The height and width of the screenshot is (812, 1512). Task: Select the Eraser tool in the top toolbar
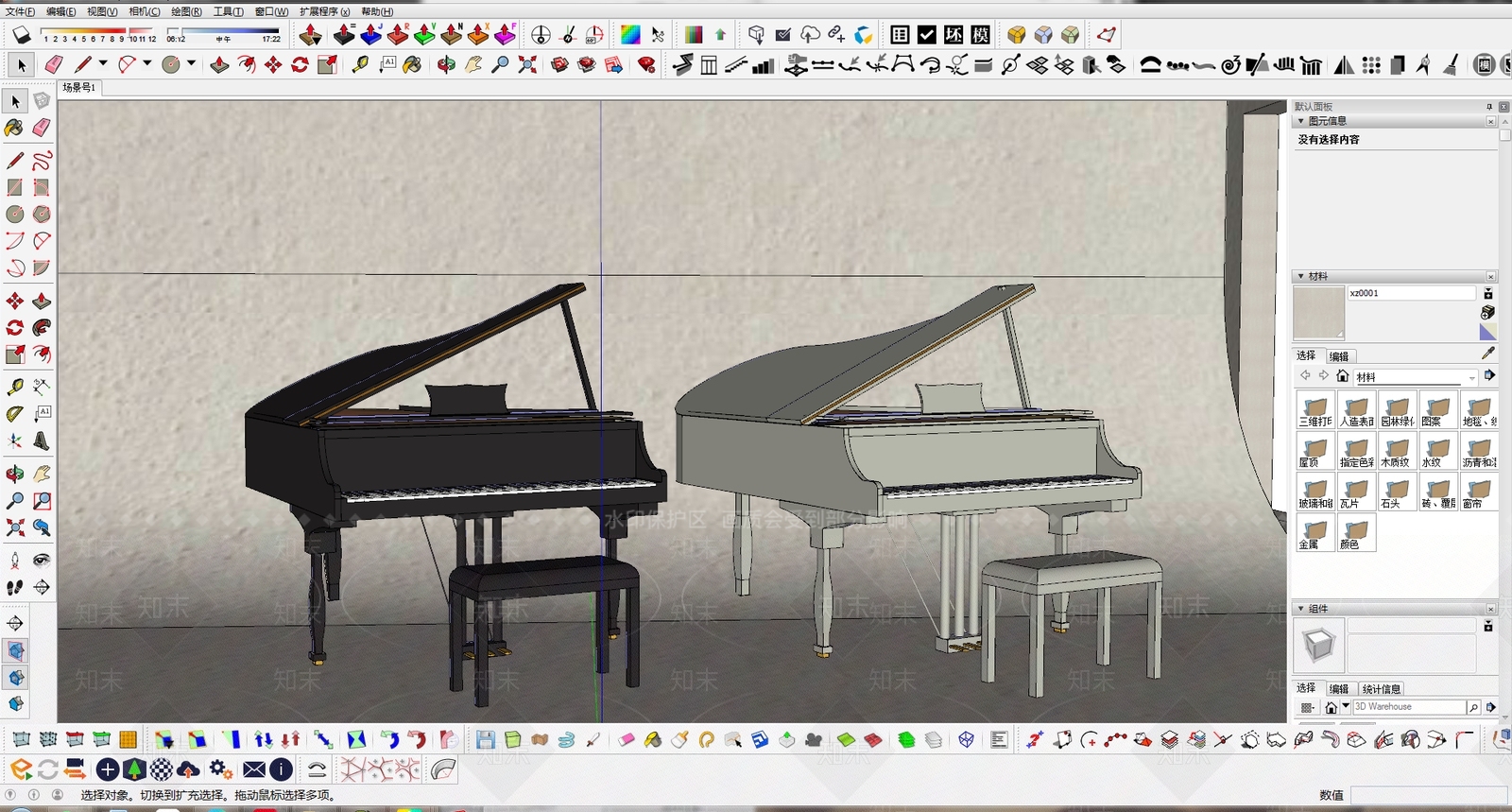[54, 64]
